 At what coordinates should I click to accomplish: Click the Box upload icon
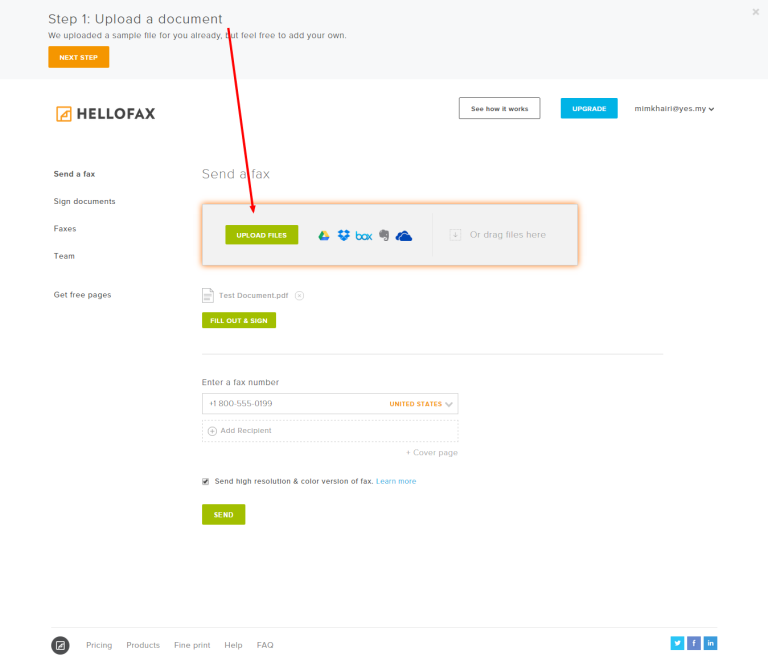click(x=364, y=236)
